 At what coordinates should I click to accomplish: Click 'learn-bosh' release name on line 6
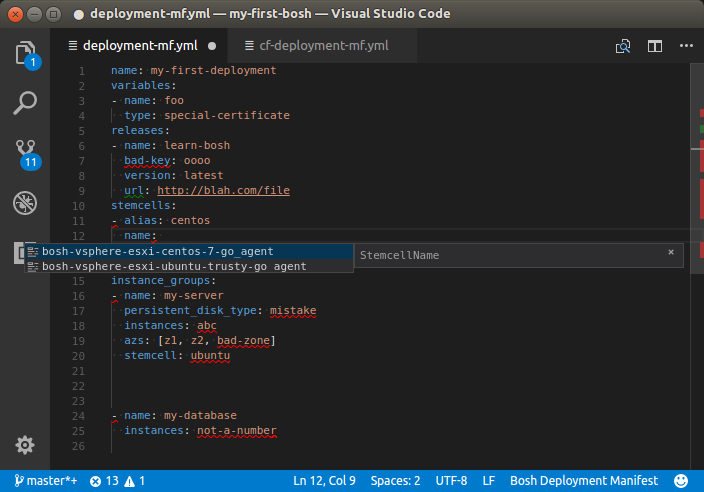point(197,145)
